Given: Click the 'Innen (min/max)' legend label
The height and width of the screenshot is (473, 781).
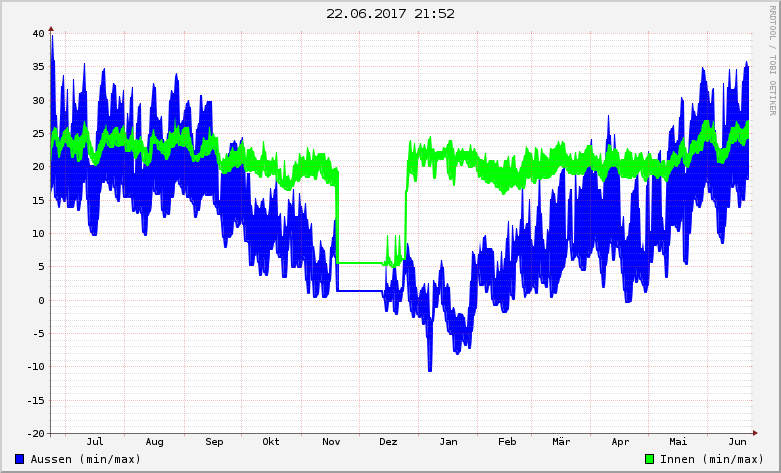Looking at the screenshot, I should pyautogui.click(x=712, y=459).
